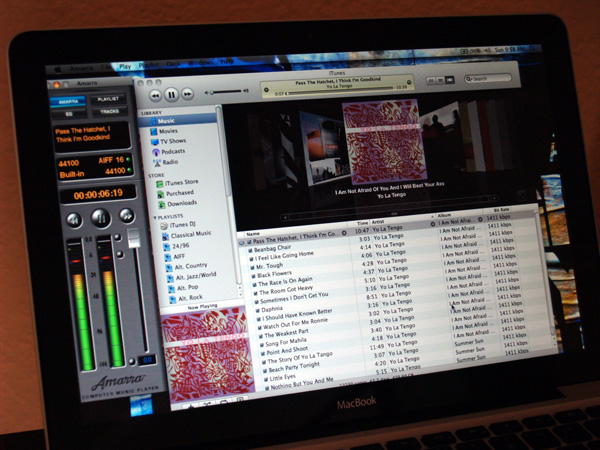Click the Now Playing artwork thumbnail
600x450 pixels.
(208, 354)
